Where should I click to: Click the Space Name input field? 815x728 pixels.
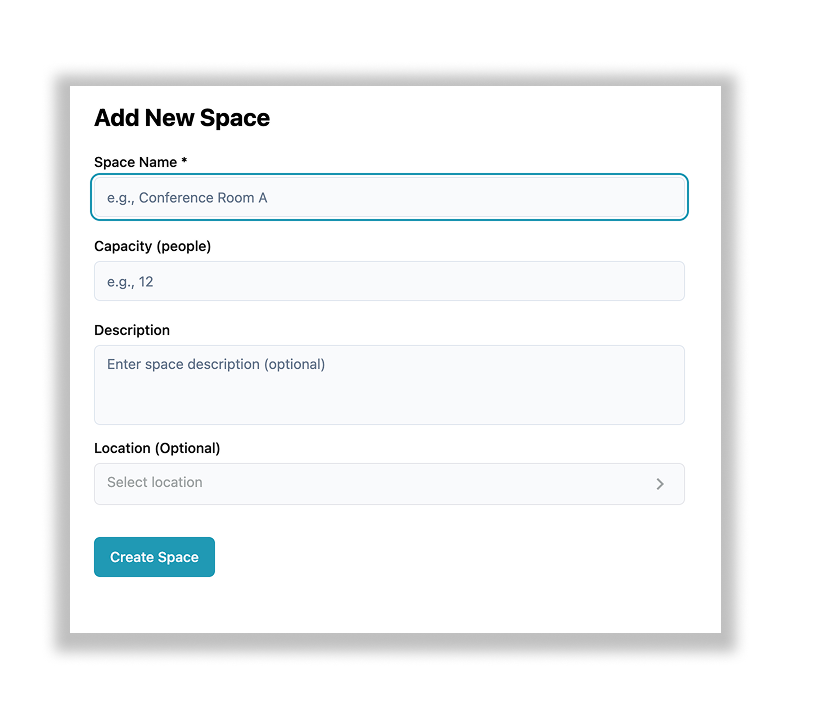389,197
